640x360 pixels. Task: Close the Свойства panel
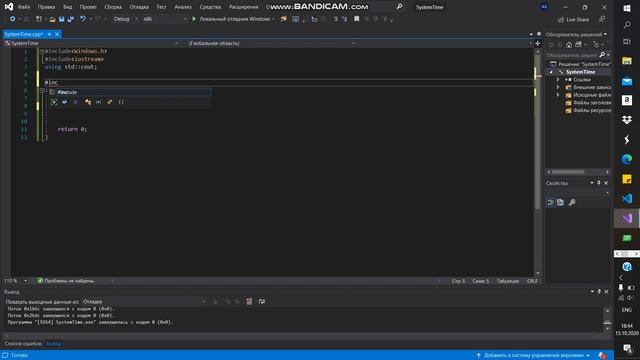[606, 183]
